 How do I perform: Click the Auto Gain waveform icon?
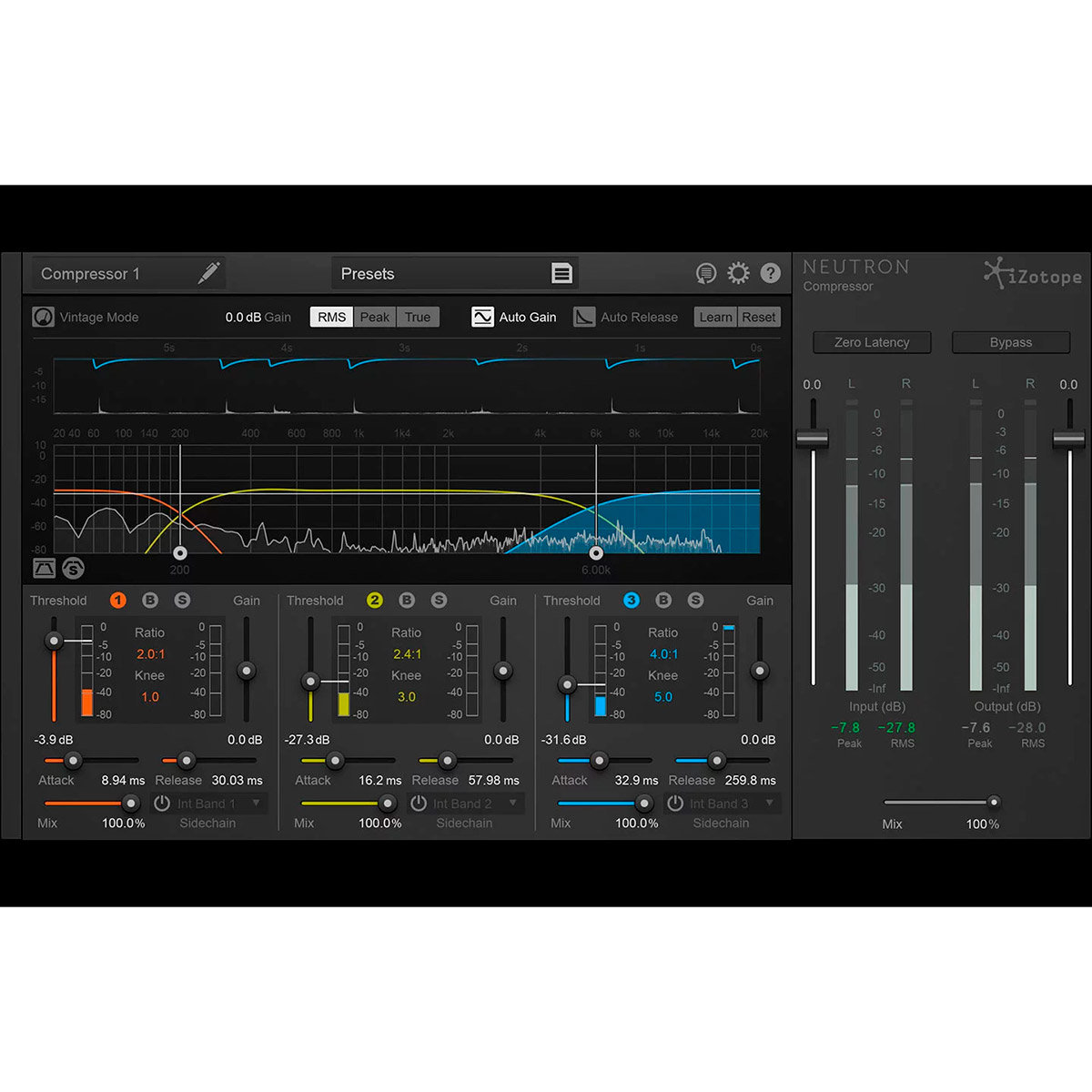[483, 317]
